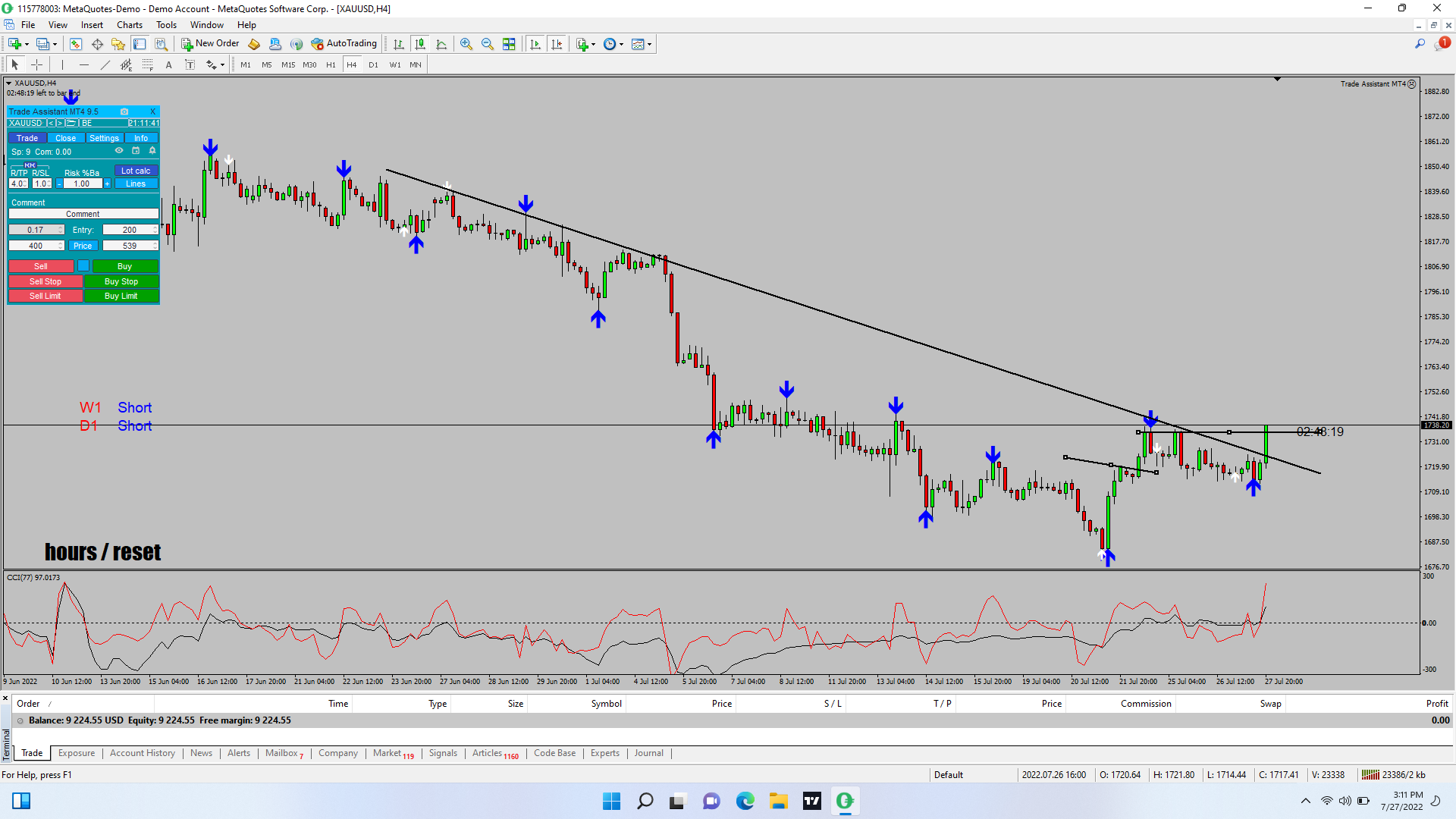Screen dimensions: 1456x819
Task: Open the XAUUSD symbol dropdown in the panel
Action: 26,123
